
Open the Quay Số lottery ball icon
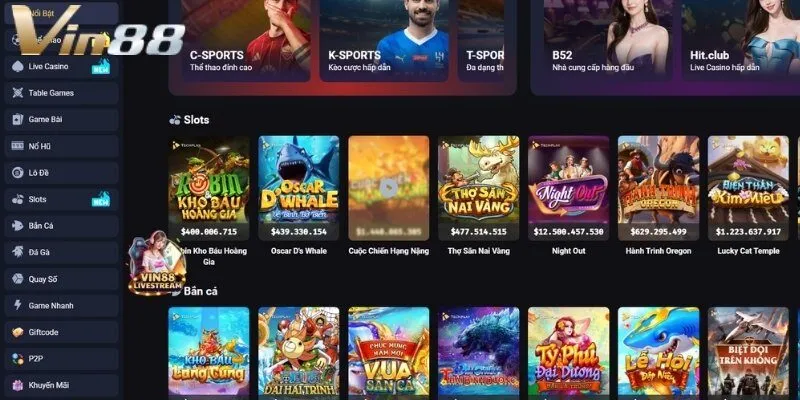(x=17, y=279)
